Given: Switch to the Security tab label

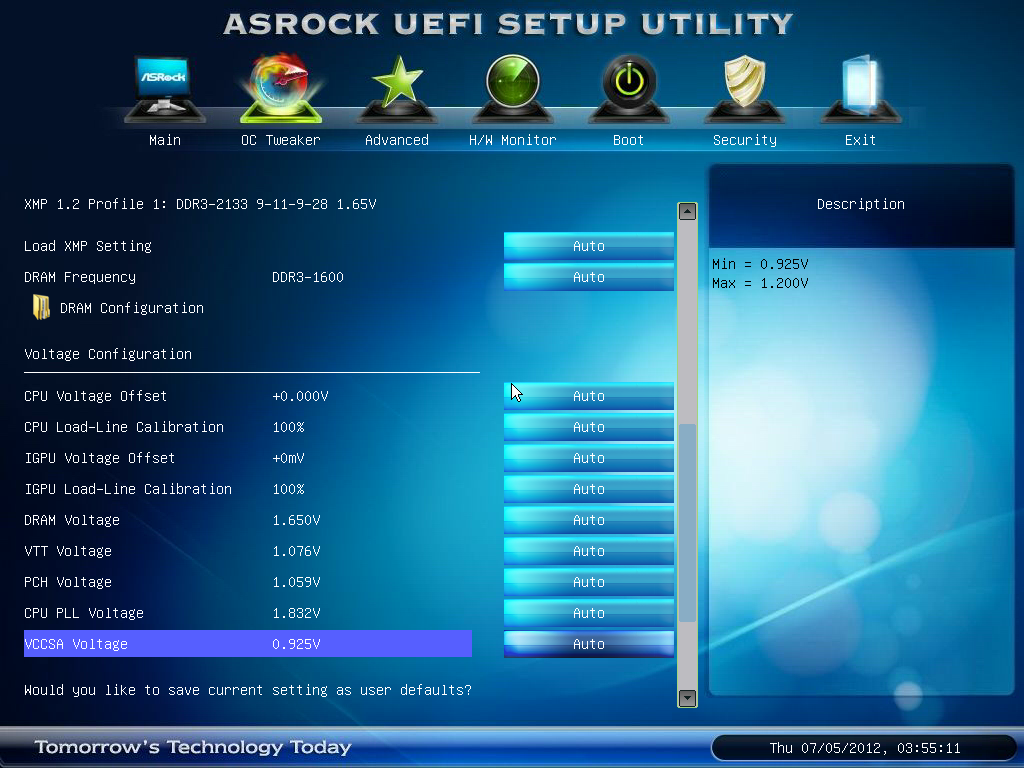Looking at the screenshot, I should click(x=744, y=140).
